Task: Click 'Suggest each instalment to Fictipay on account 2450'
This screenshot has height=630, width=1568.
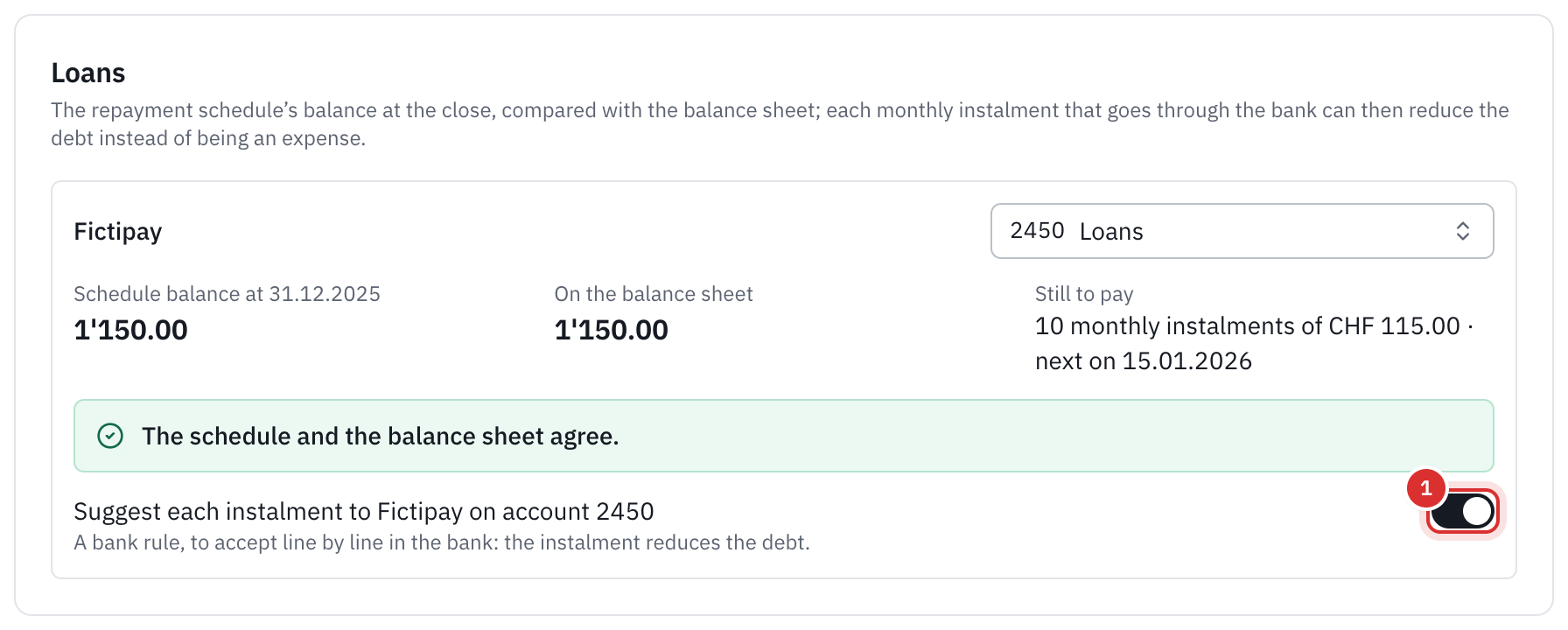Action: coord(364,511)
